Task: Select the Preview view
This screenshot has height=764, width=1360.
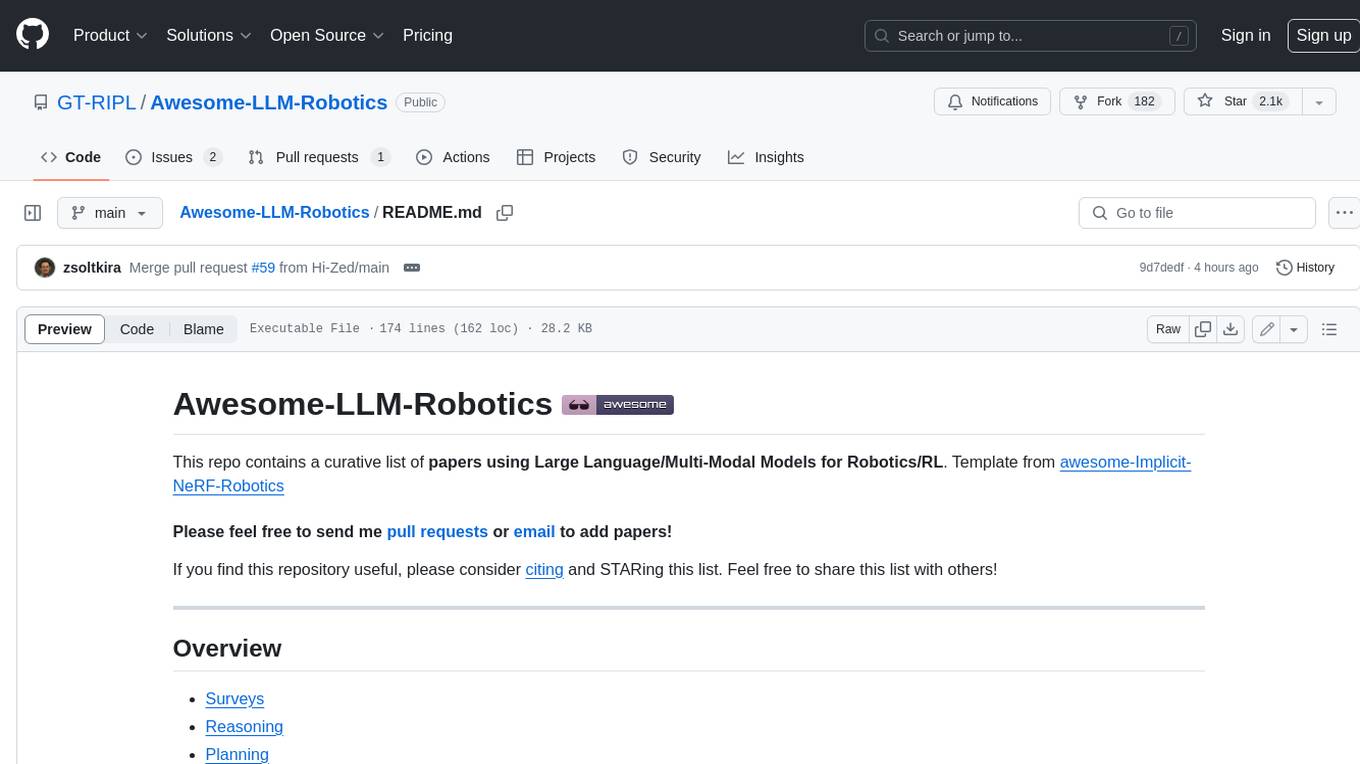Action: pyautogui.click(x=65, y=329)
